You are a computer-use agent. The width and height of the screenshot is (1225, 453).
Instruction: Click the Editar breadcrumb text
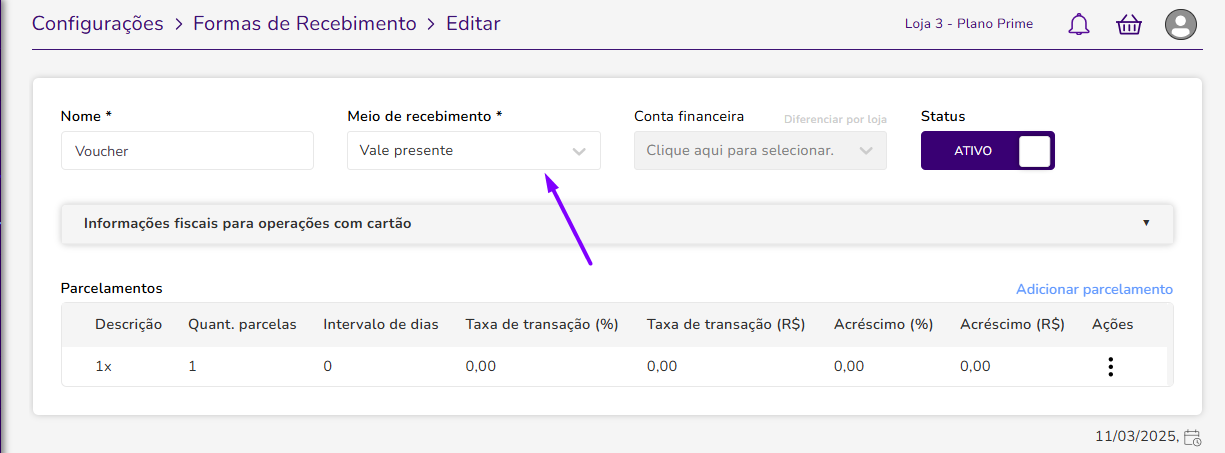(473, 23)
